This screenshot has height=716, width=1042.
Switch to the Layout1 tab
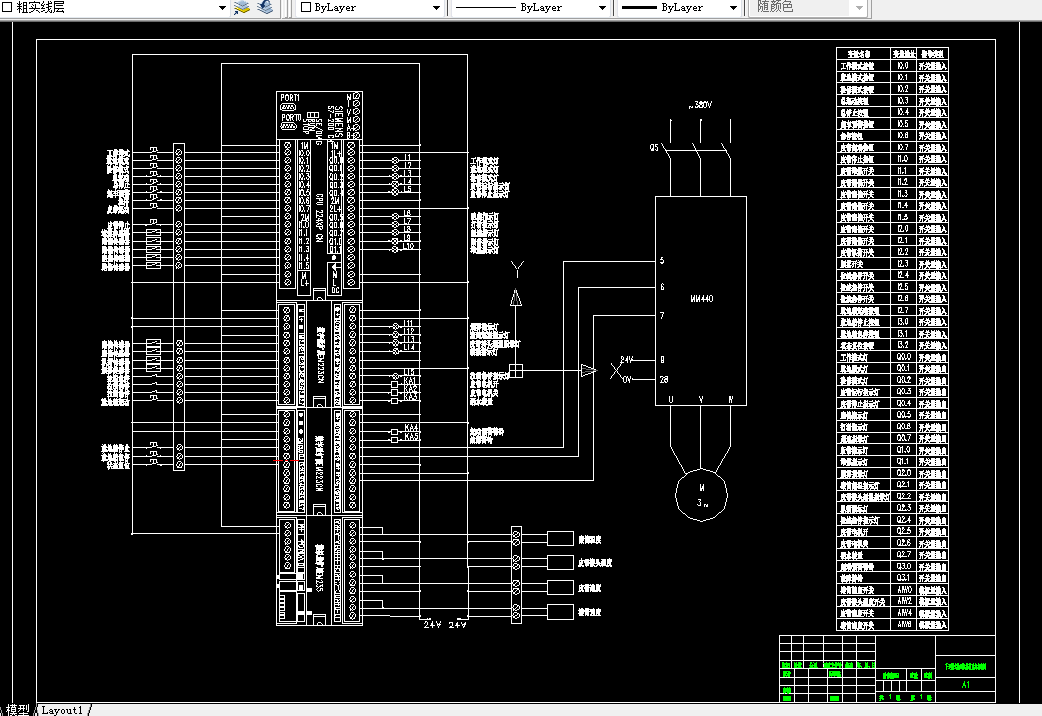[x=62, y=710]
